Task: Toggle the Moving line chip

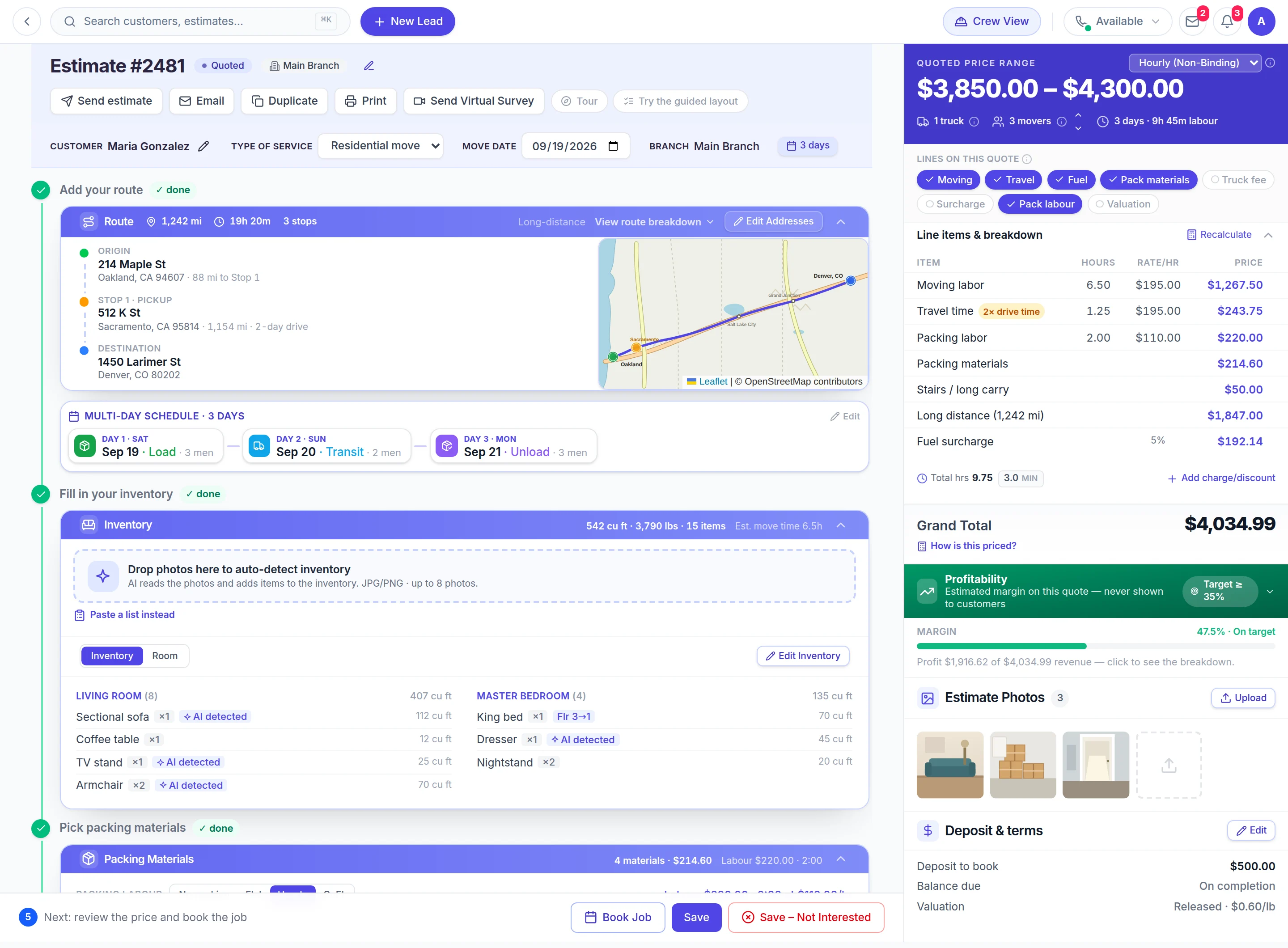Action: [948, 180]
